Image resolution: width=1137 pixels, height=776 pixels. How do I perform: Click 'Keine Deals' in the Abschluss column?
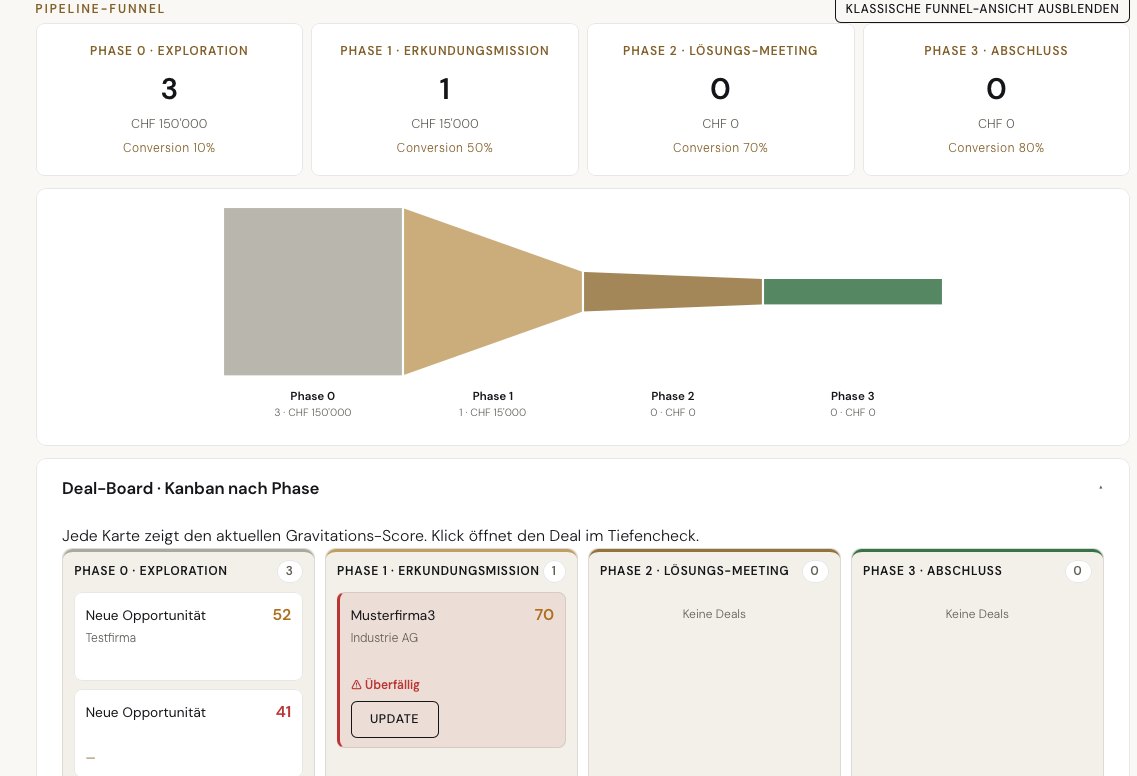pos(977,614)
